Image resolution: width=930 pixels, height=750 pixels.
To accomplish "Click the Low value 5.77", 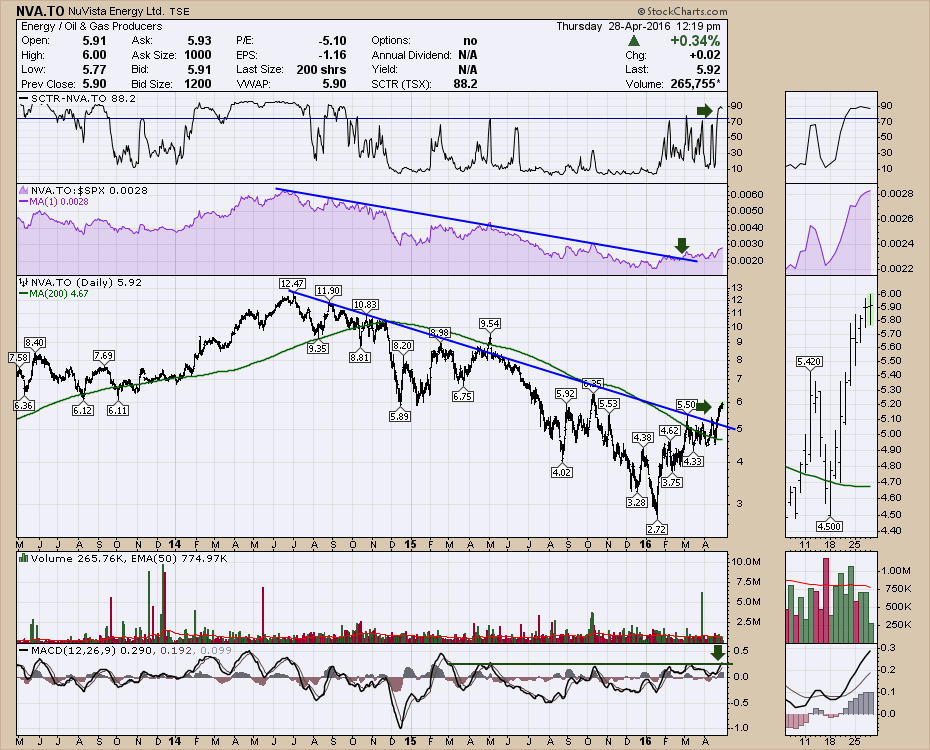I will pos(94,69).
